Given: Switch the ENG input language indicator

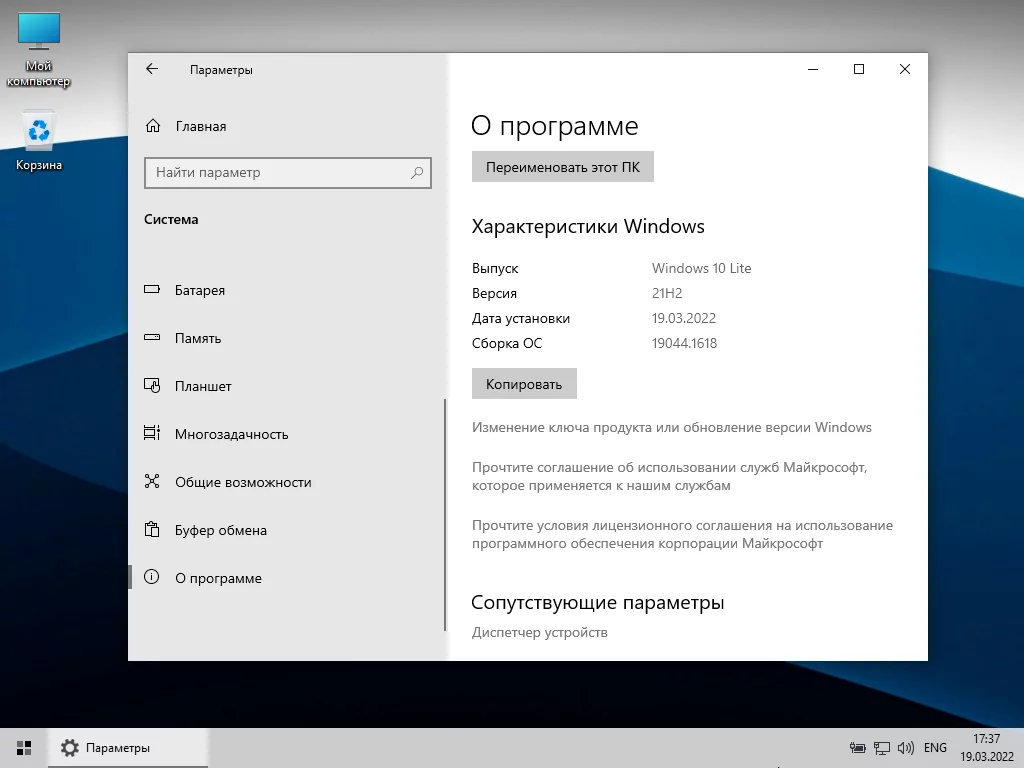Looking at the screenshot, I should coord(935,748).
